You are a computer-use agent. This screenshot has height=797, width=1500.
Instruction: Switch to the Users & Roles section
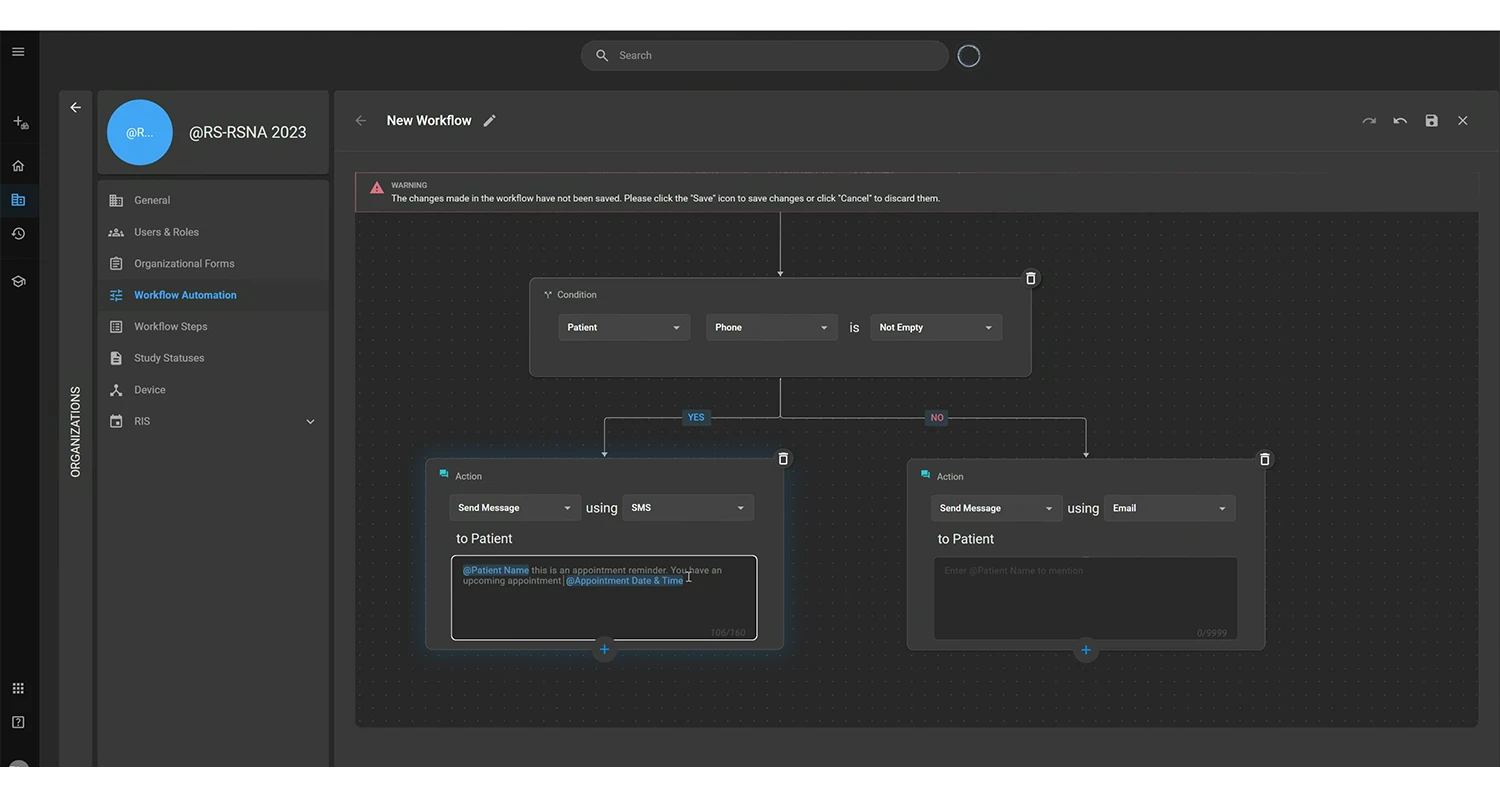tap(166, 231)
